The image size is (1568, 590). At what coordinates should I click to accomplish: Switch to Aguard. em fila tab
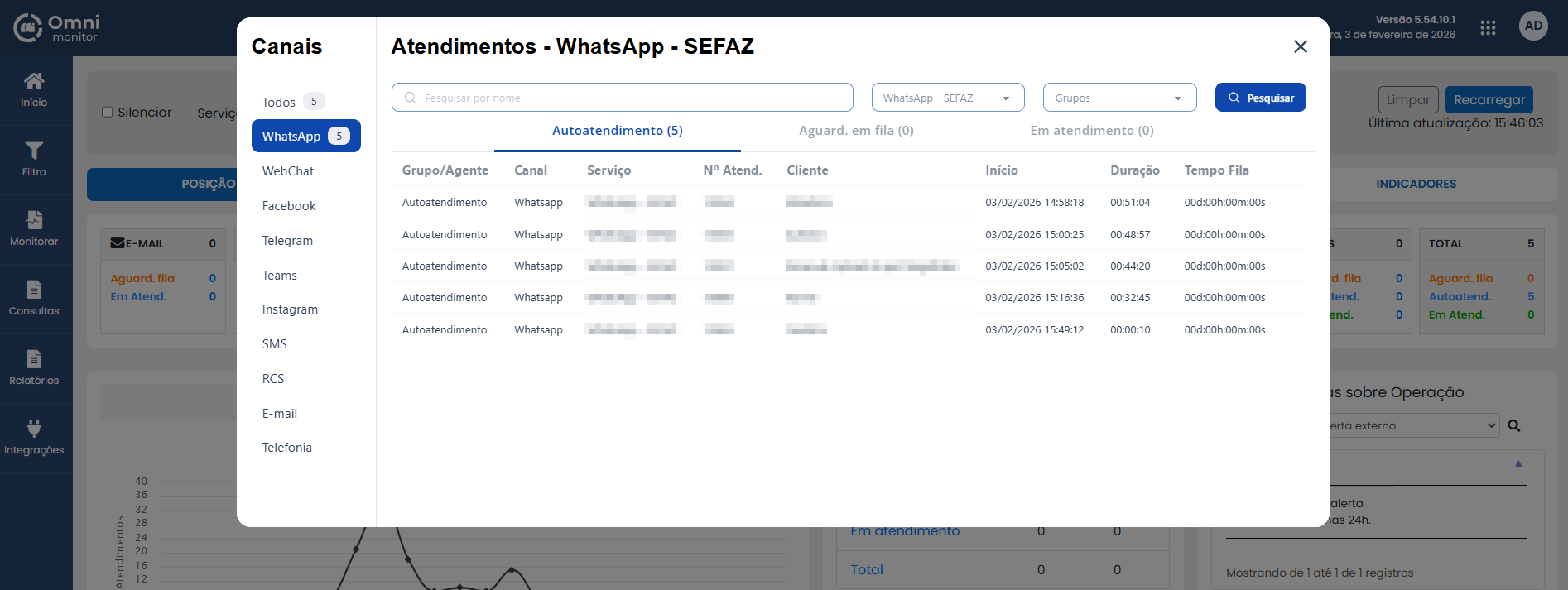point(856,131)
